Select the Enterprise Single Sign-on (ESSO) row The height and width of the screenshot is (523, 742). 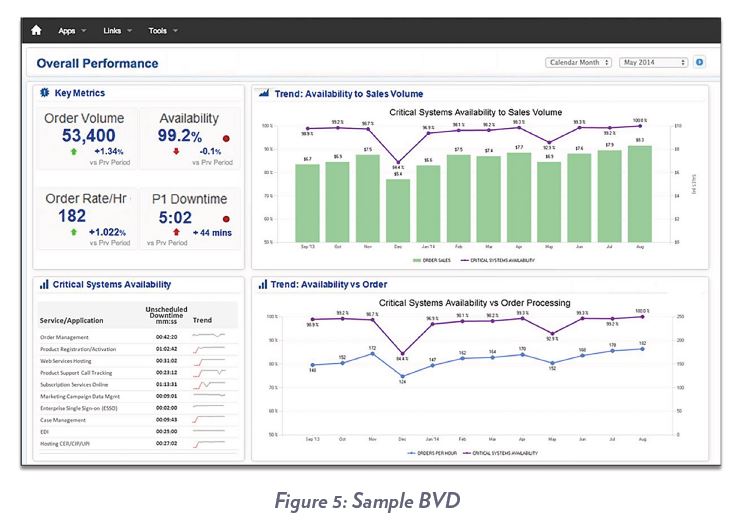(138, 408)
